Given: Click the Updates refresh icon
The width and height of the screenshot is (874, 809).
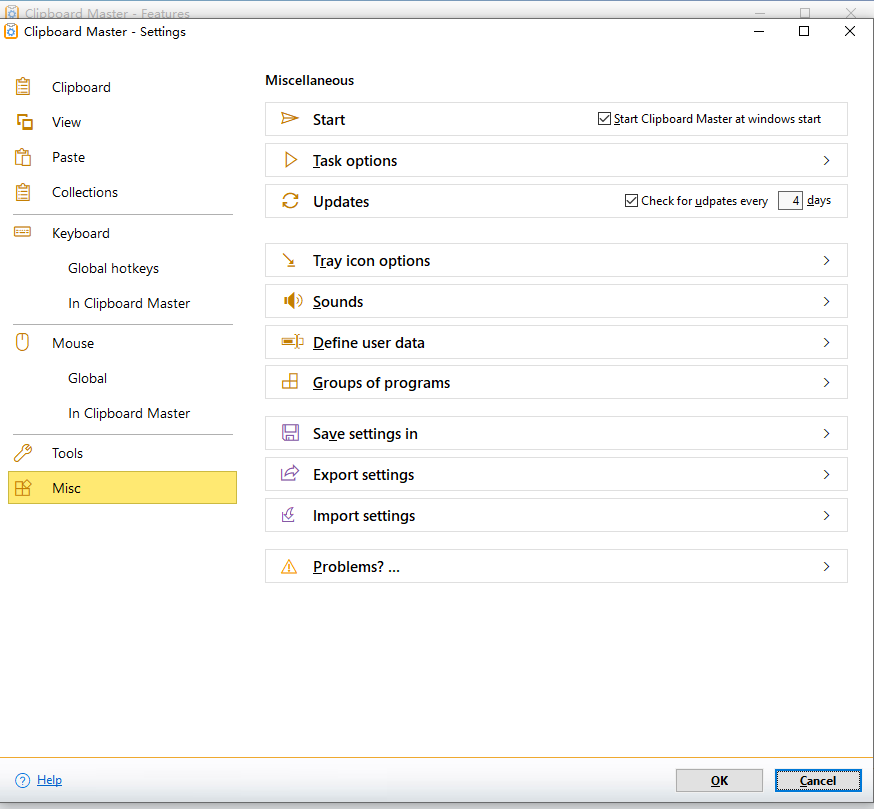Looking at the screenshot, I should point(290,201).
